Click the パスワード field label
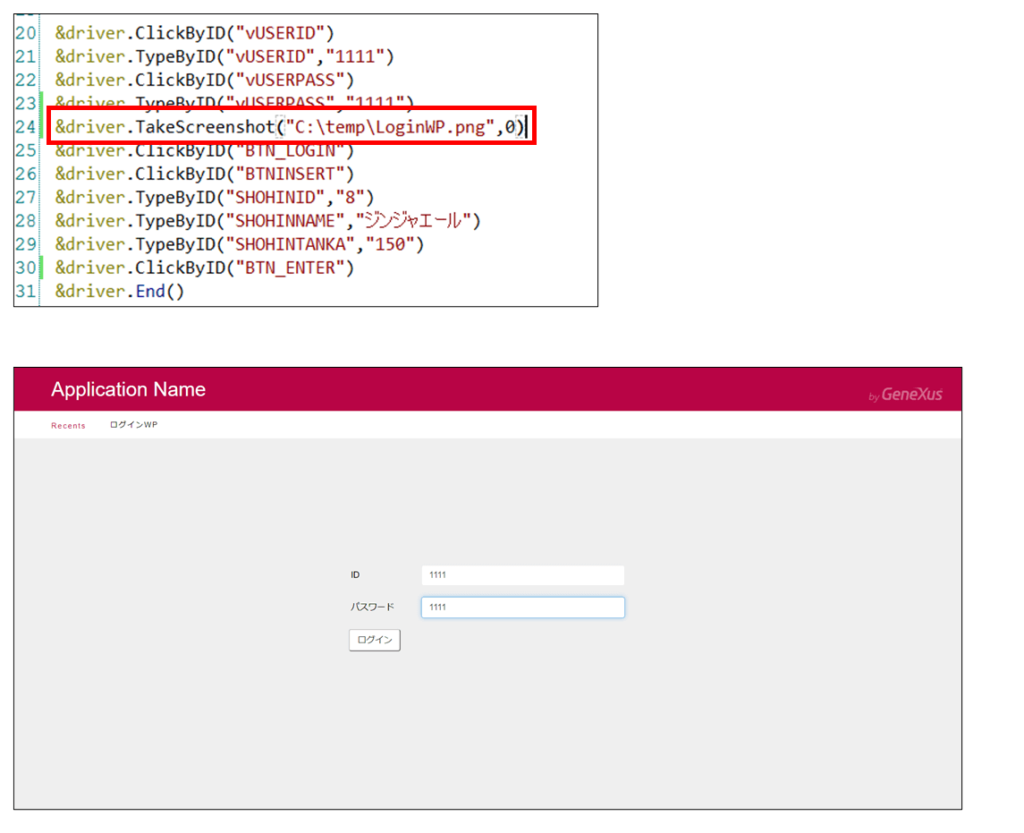The image size is (1024, 833). click(x=372, y=607)
